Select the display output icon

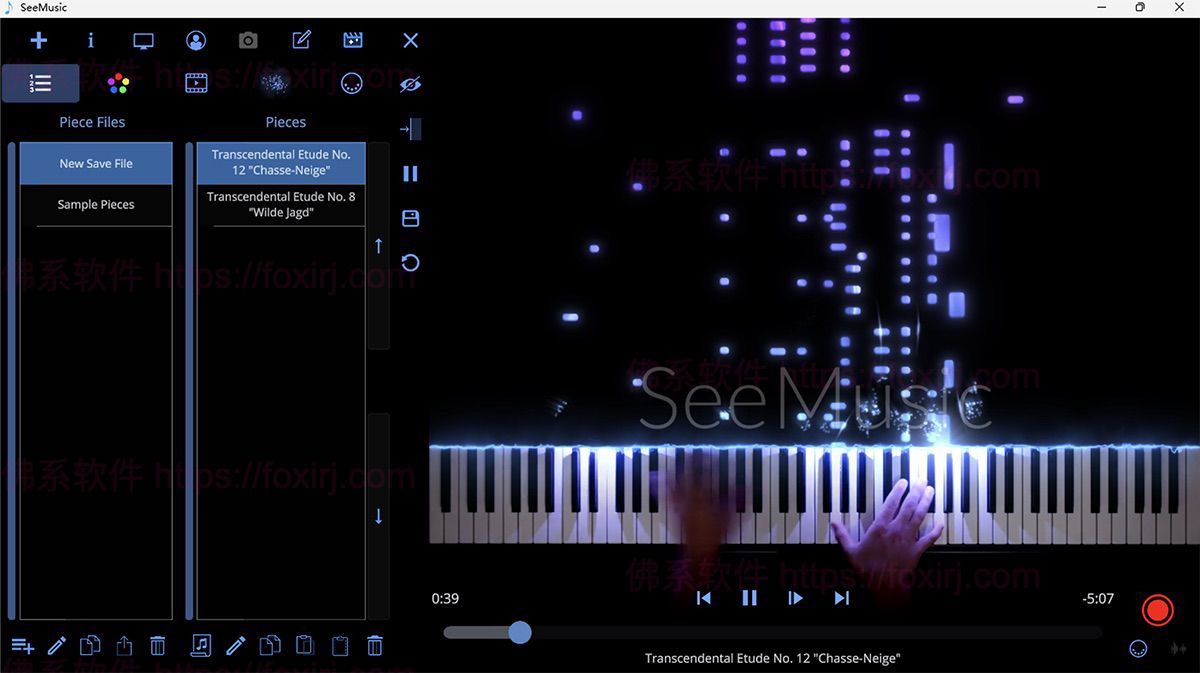click(x=143, y=40)
